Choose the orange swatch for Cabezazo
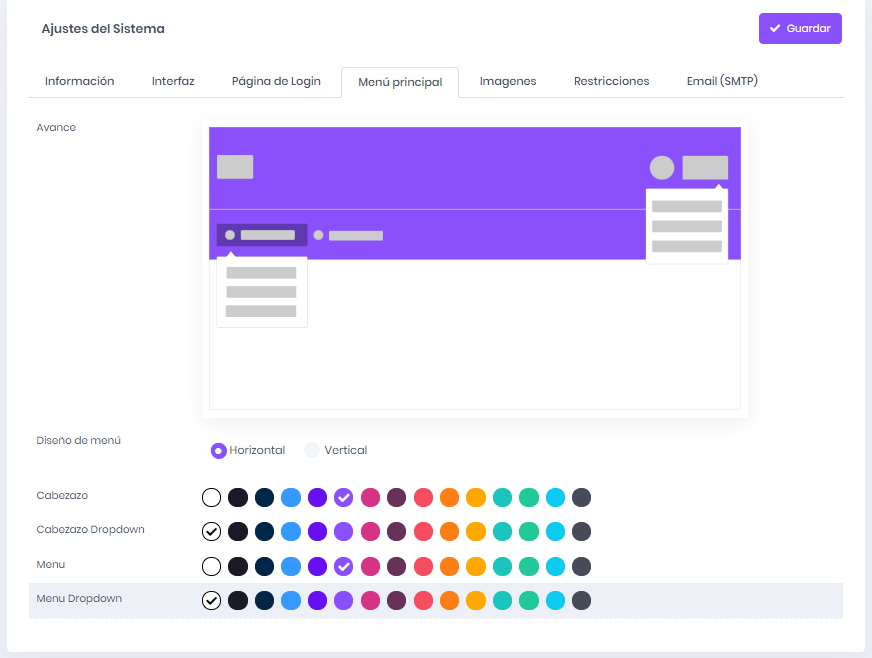Image resolution: width=872 pixels, height=658 pixels. point(449,498)
